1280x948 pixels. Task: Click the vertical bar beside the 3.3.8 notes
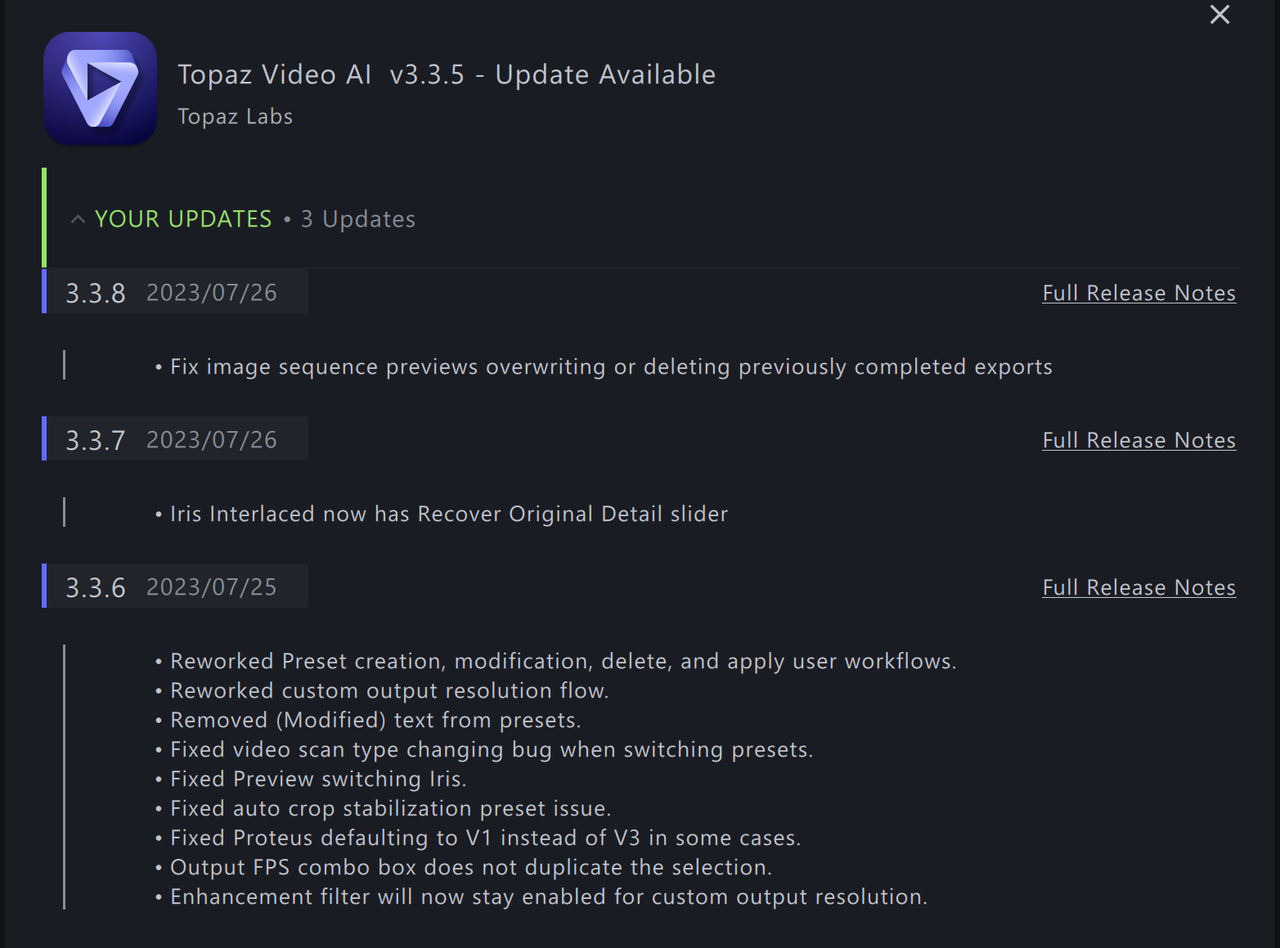[64, 365]
